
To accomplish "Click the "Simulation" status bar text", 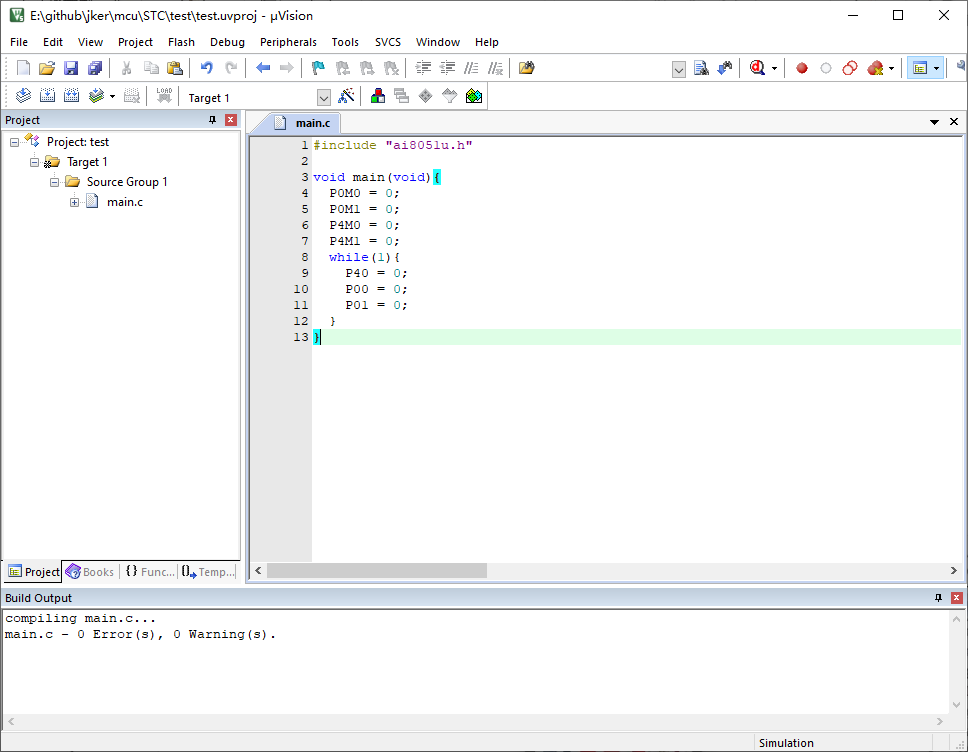I will [x=786, y=743].
